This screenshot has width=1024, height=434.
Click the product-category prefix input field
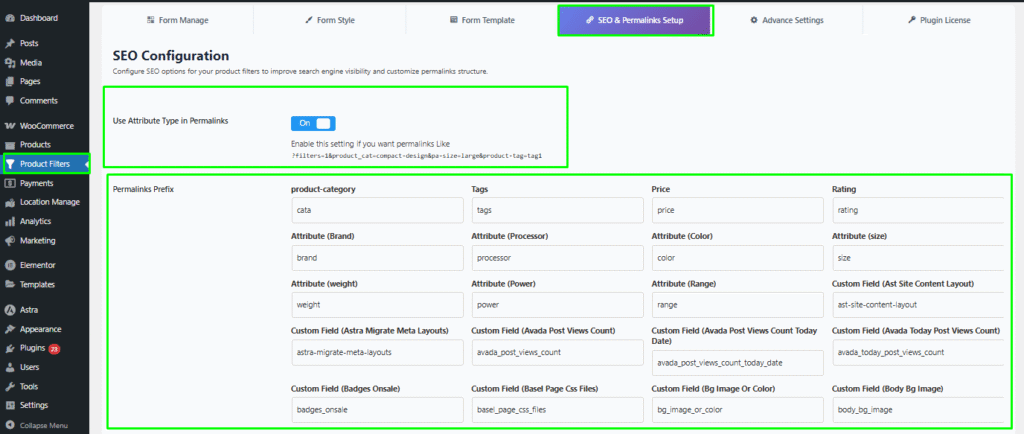(378, 210)
